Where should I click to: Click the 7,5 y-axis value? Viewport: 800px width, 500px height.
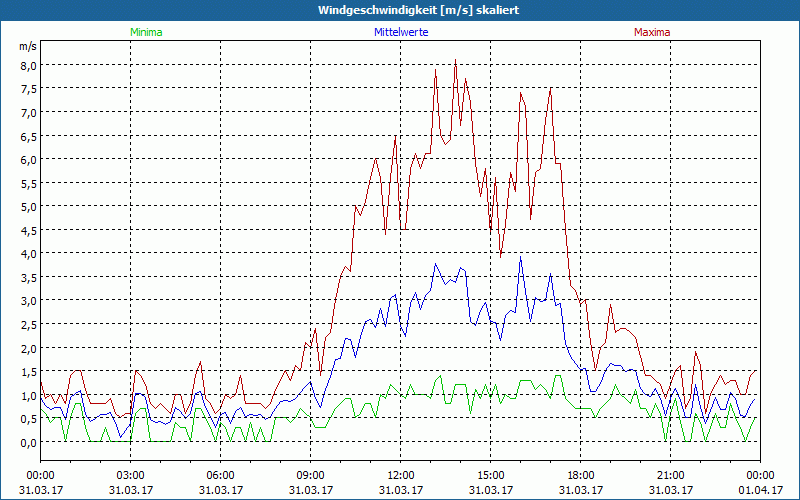point(29,89)
